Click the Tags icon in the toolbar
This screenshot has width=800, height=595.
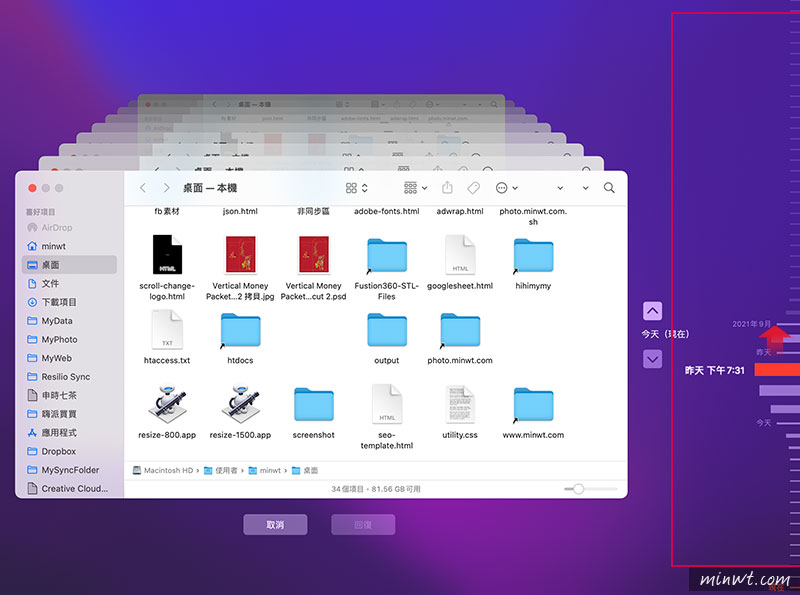click(x=474, y=188)
